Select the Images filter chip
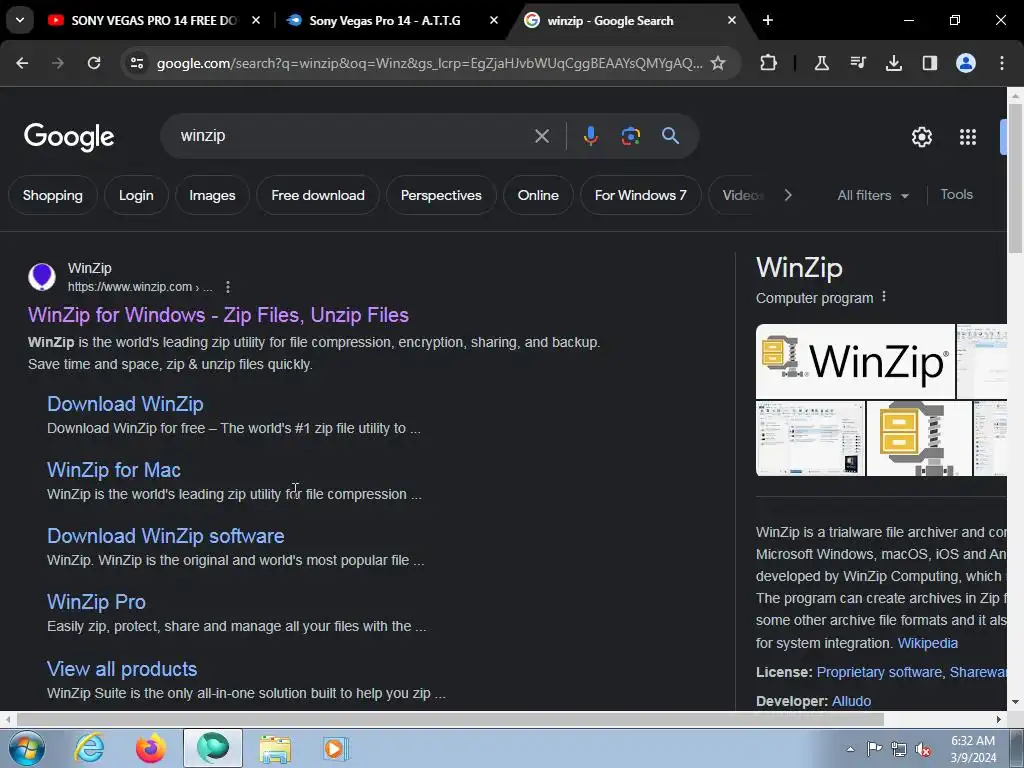 [212, 195]
